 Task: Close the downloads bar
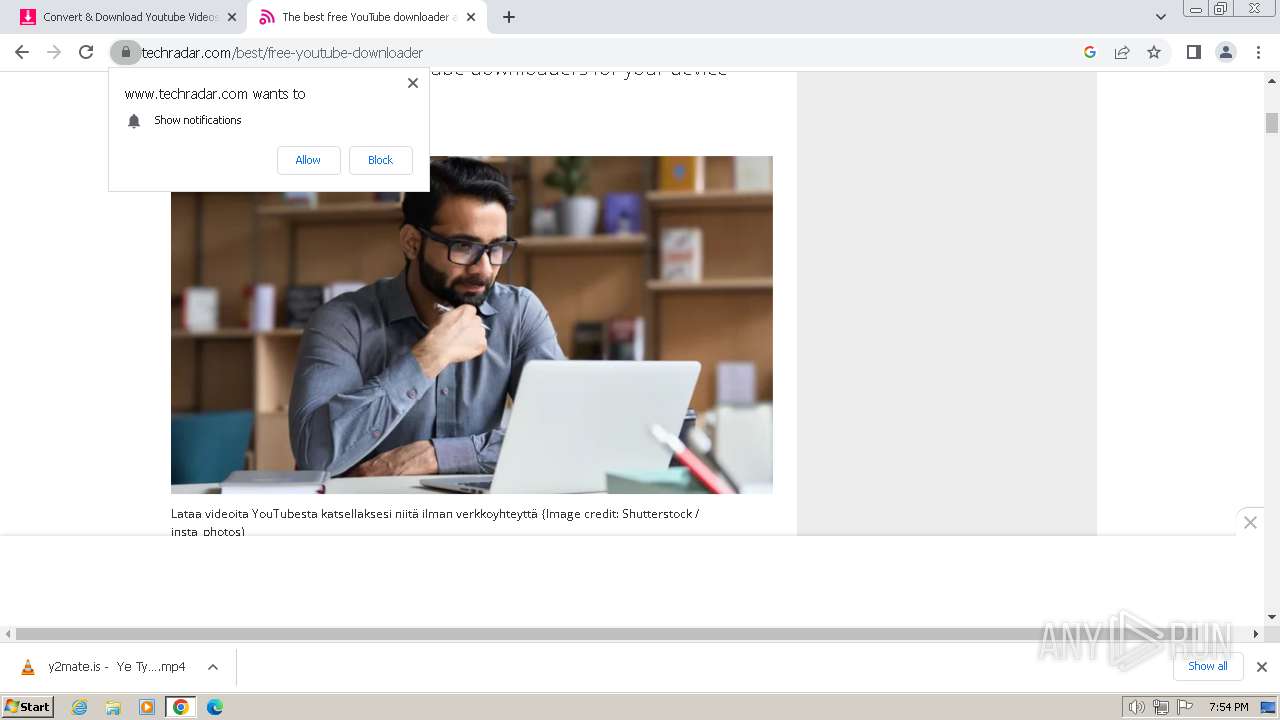1262,667
